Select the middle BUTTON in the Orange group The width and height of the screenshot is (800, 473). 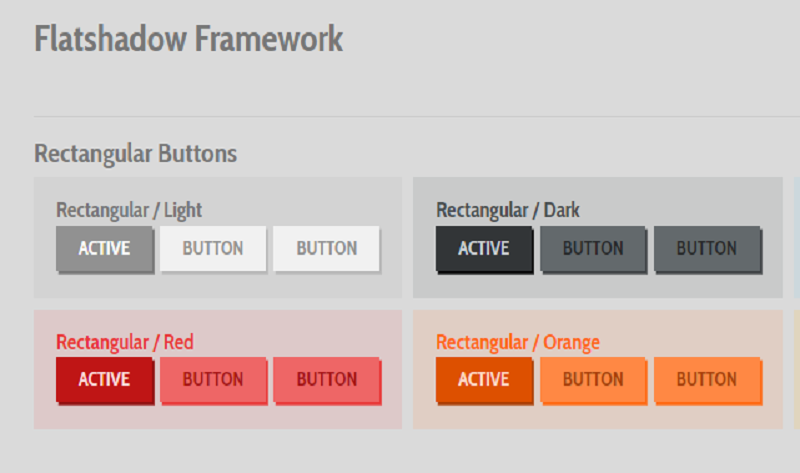click(x=593, y=379)
